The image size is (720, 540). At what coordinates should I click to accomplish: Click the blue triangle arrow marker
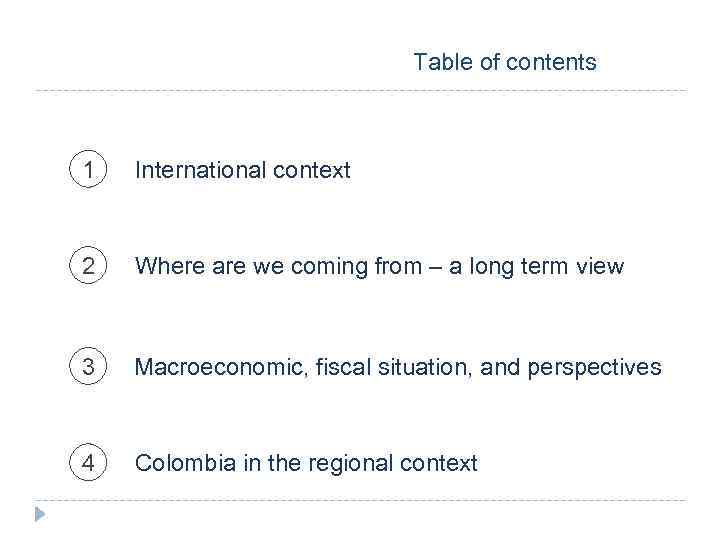(40, 515)
